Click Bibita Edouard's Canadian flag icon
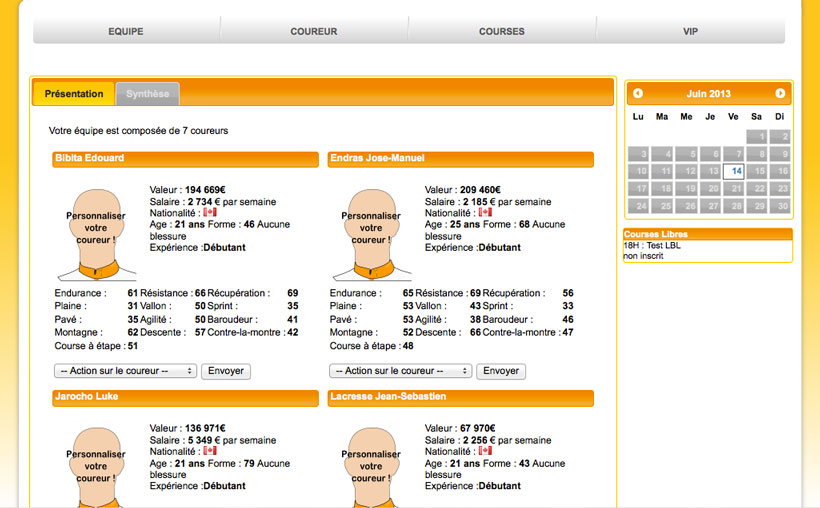820x508 pixels. (x=210, y=212)
